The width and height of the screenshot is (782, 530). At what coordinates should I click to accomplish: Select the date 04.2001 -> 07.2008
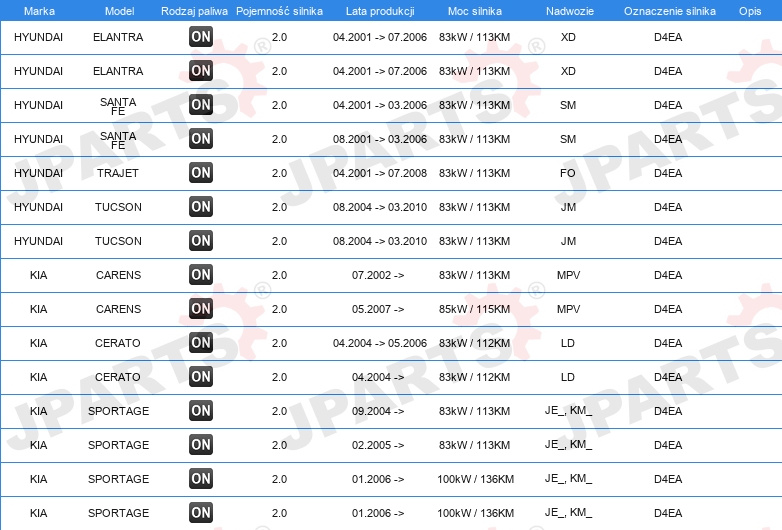coord(380,173)
